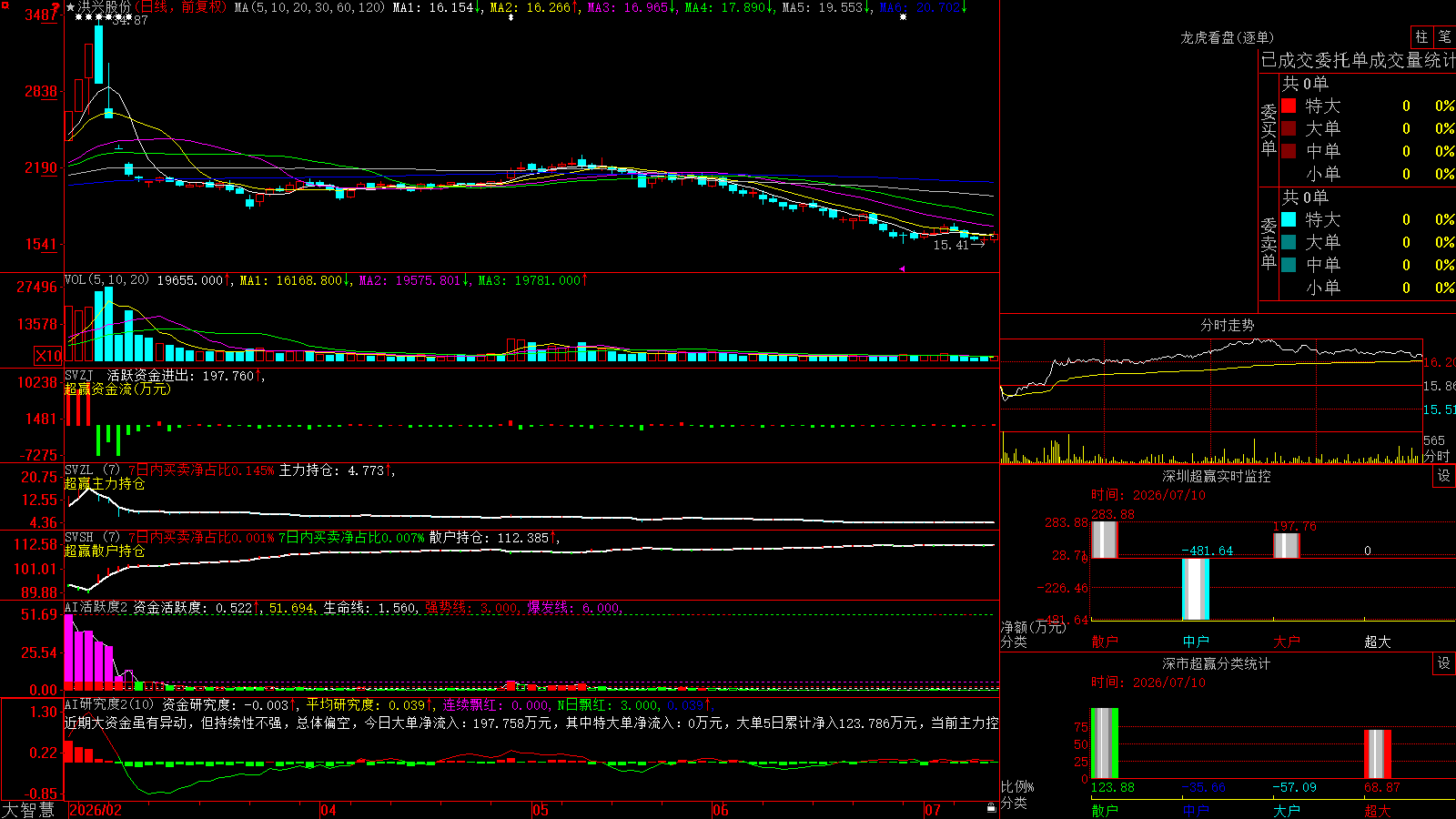Screen dimensions: 1456x819
Task: Click the 超大 bar in 深市超赢分类统计
Action: (x=1378, y=754)
